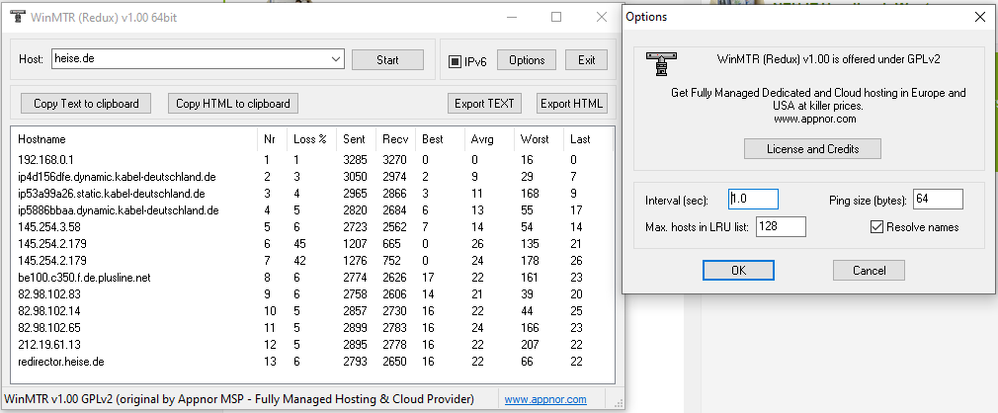Select the redirector.heise.de row
This screenshot has height=413, width=998.
[x=62, y=361]
